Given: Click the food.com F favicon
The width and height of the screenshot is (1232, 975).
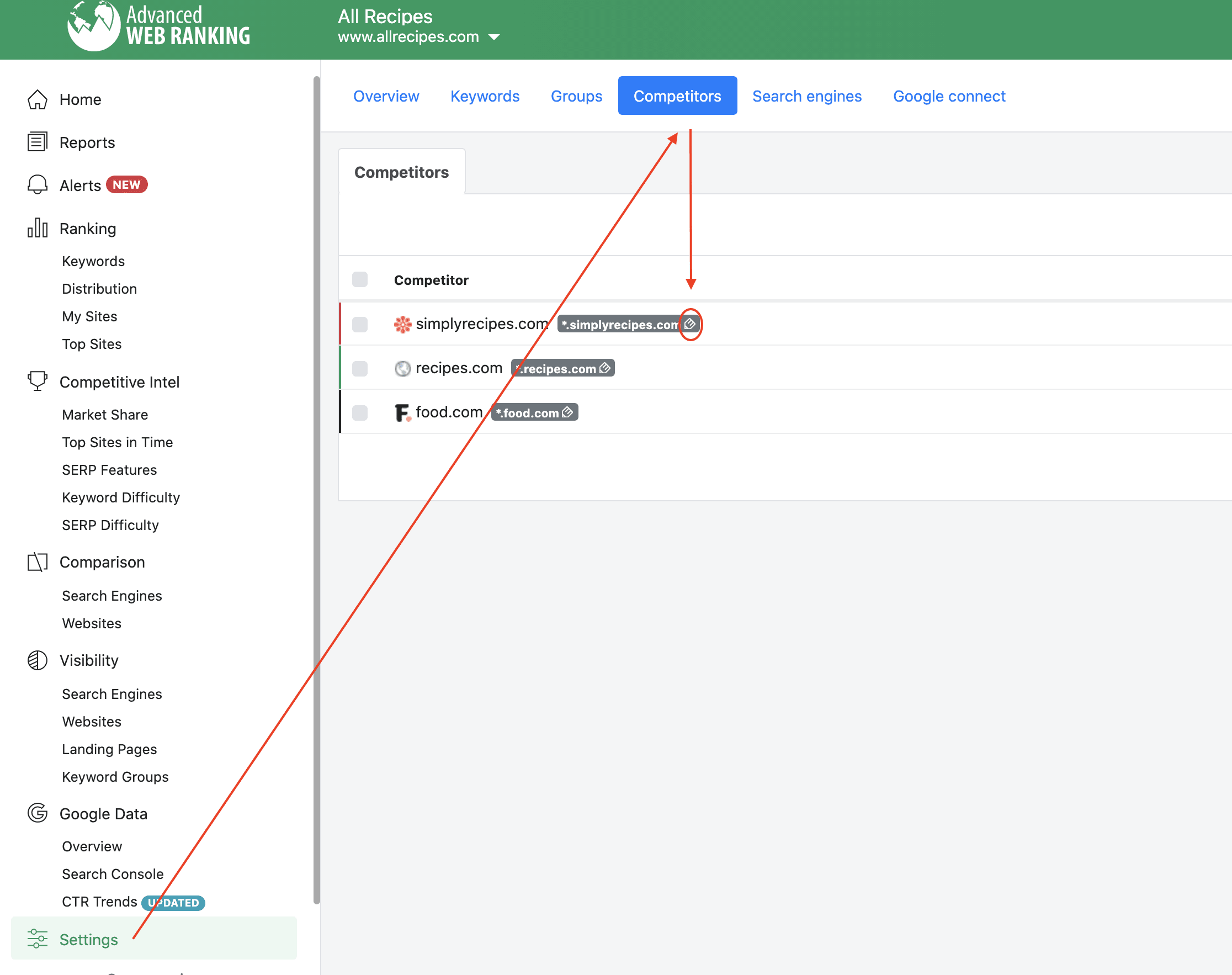Looking at the screenshot, I should click(x=403, y=412).
